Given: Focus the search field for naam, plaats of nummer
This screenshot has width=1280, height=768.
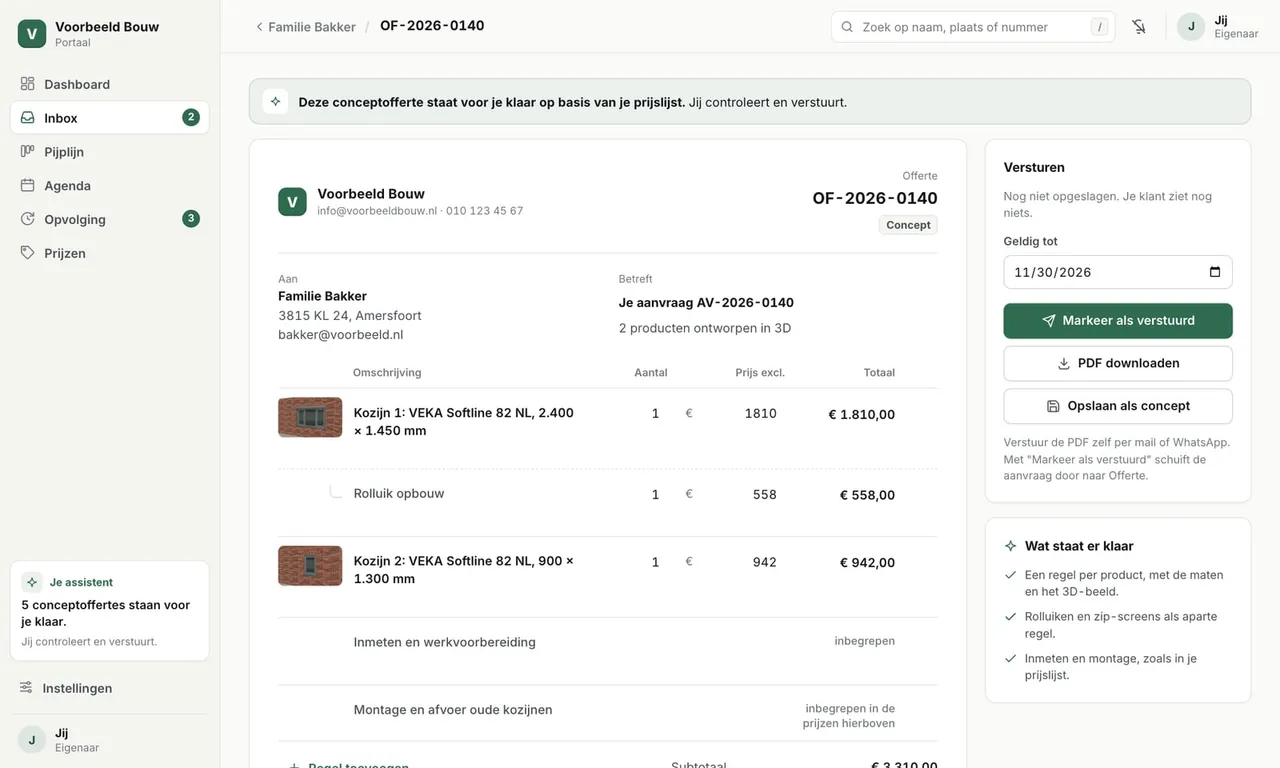Looking at the screenshot, I should coord(973,27).
